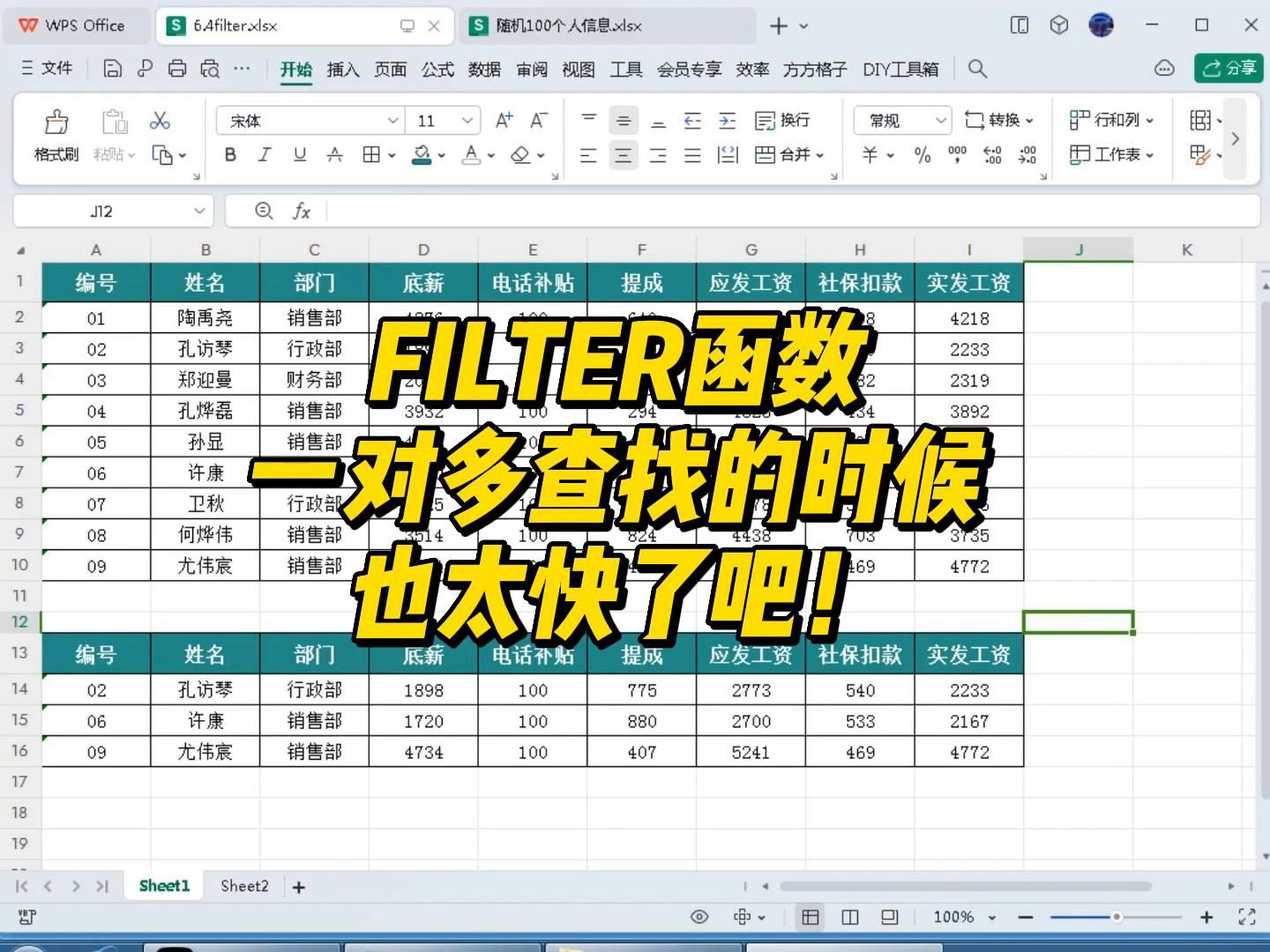The height and width of the screenshot is (952, 1270).
Task: Toggle bold formatting
Action: coord(229,155)
